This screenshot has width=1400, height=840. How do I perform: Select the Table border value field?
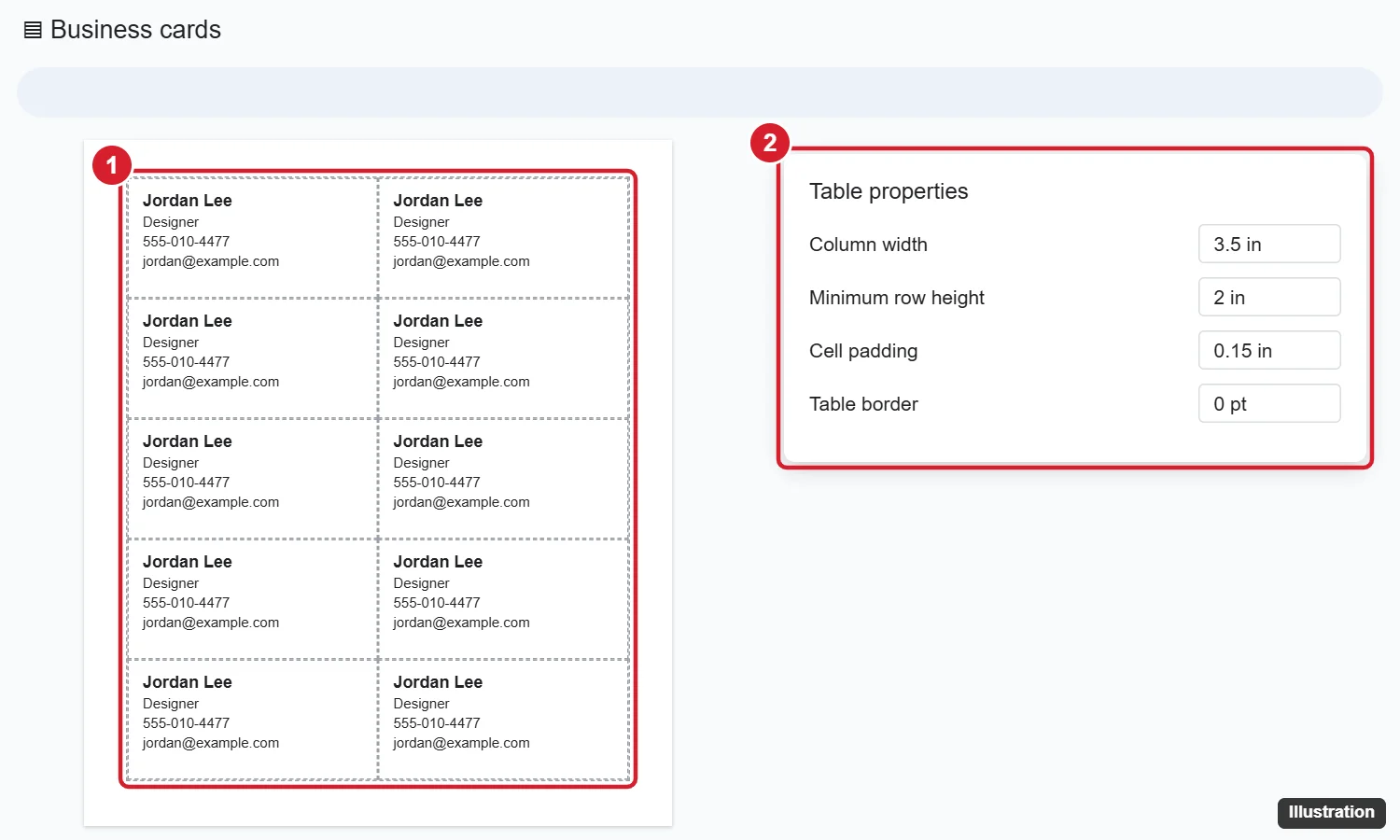pos(1269,404)
